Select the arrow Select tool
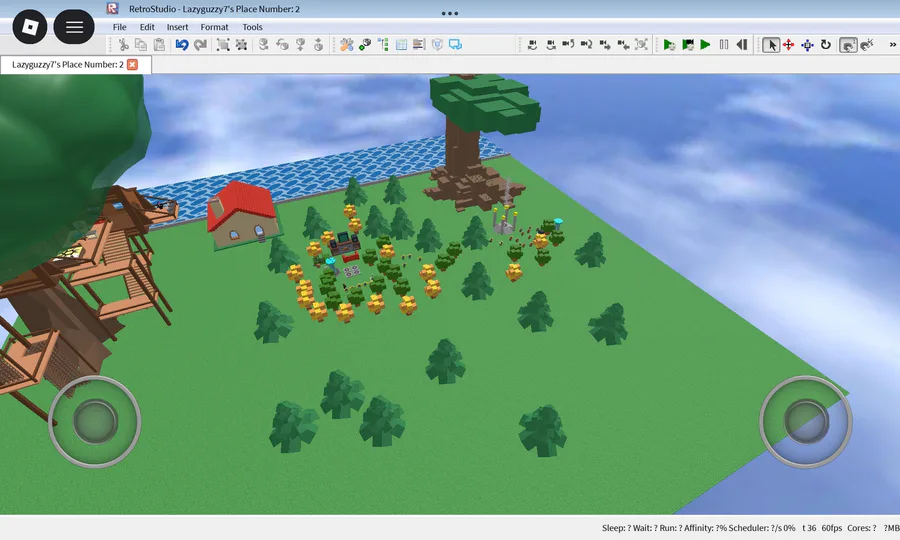This screenshot has height=540, width=900. coord(771,45)
